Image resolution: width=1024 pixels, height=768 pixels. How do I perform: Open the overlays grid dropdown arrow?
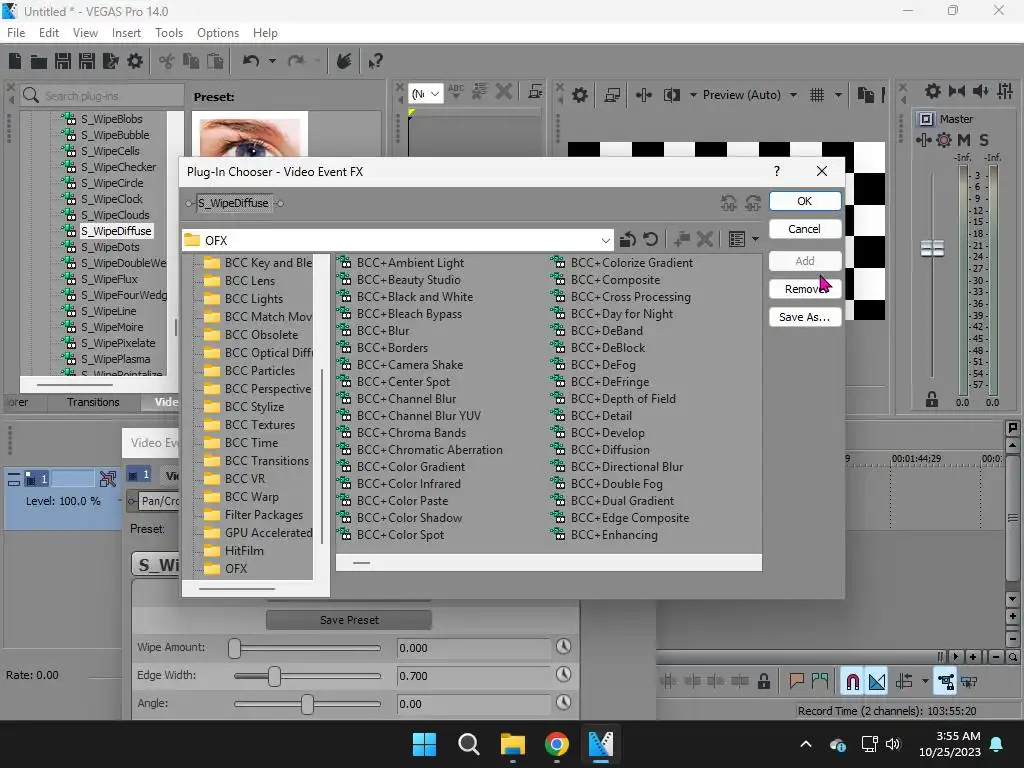click(x=839, y=95)
